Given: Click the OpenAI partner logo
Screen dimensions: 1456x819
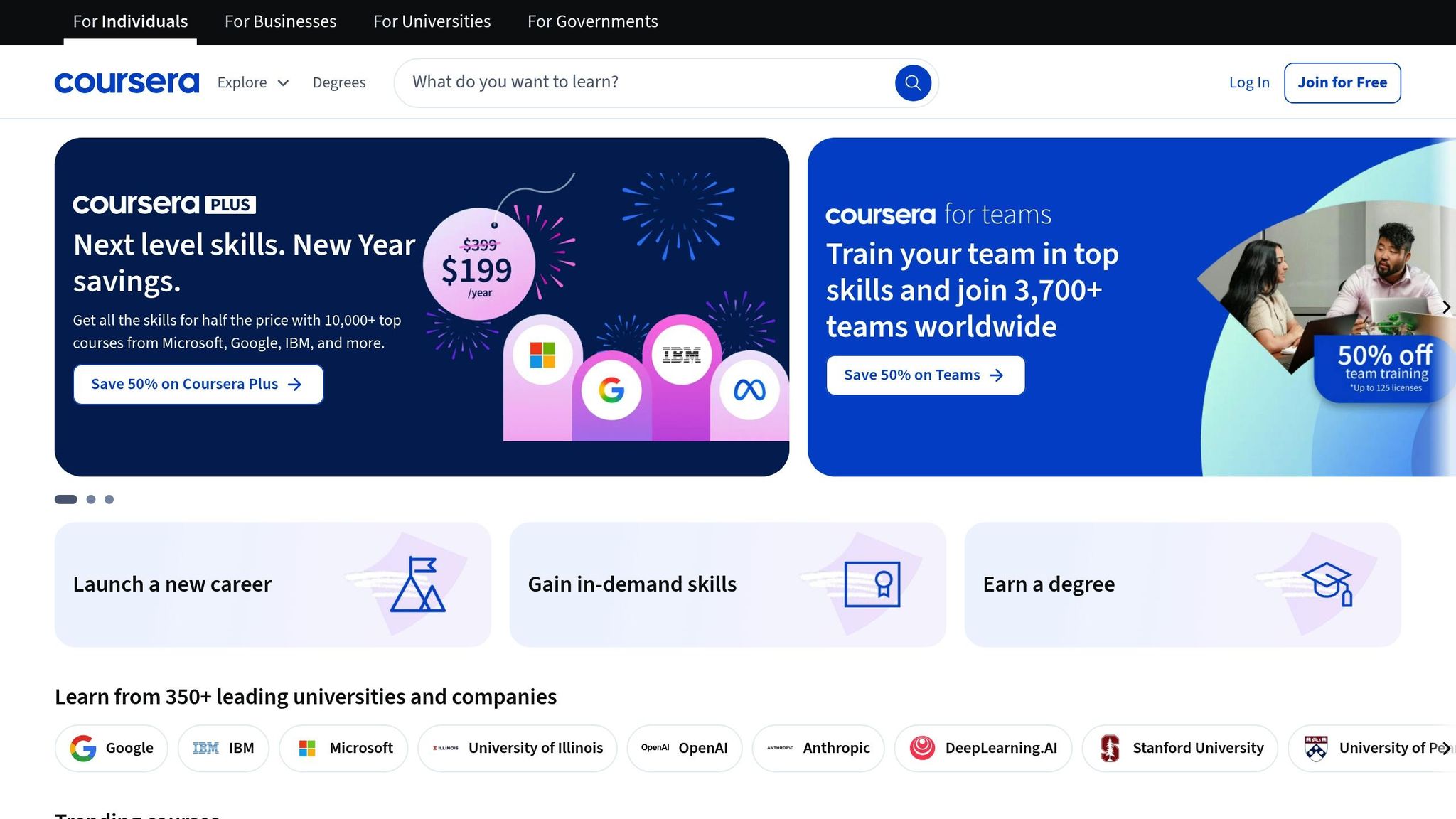Looking at the screenshot, I should 684,748.
